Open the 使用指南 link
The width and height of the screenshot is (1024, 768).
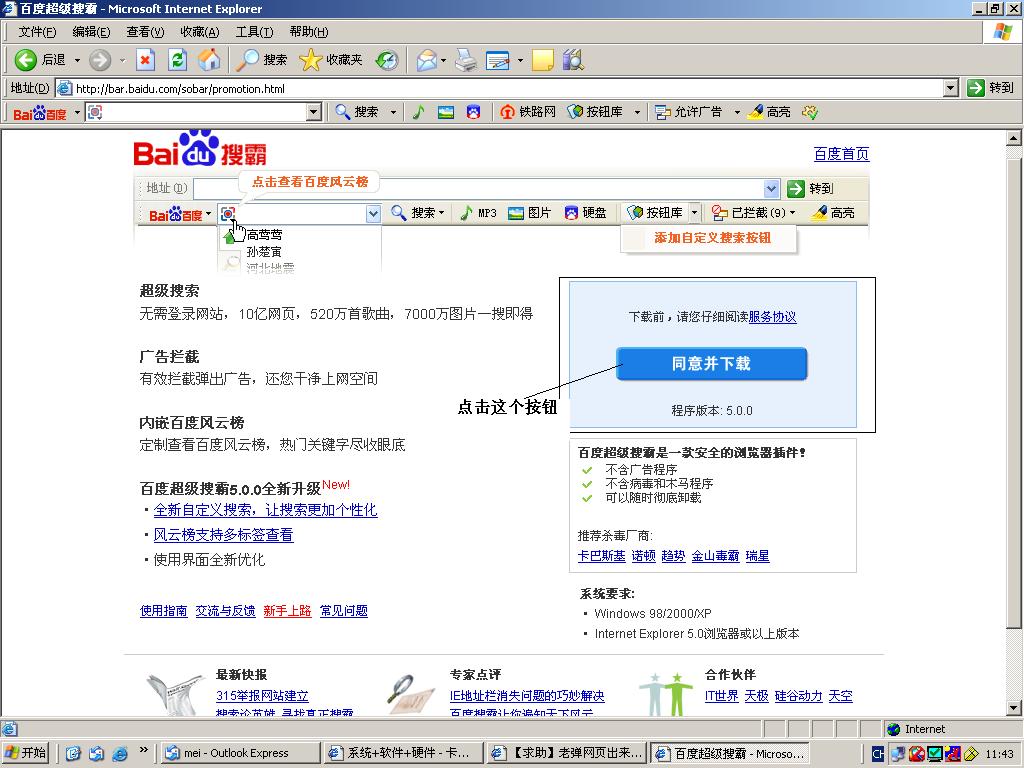[163, 611]
